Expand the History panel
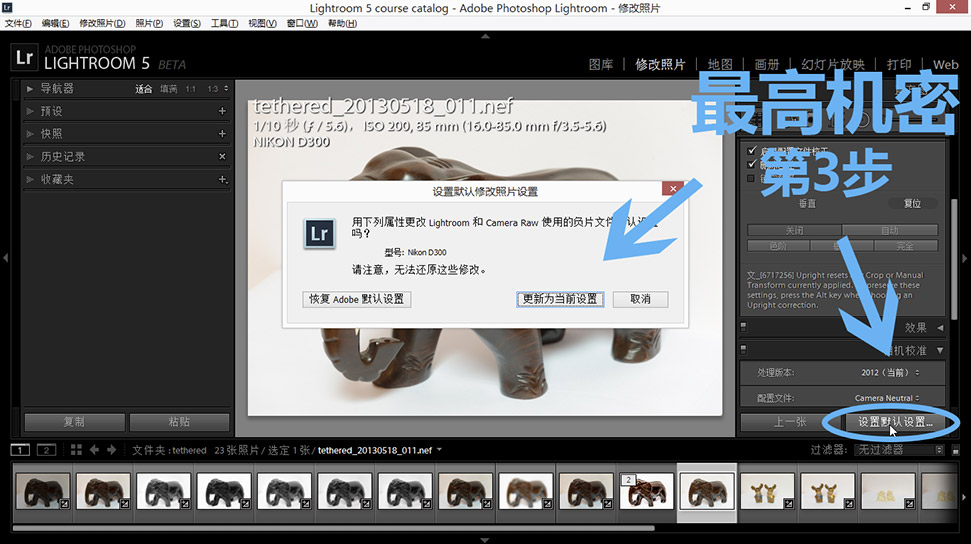Image resolution: width=971 pixels, height=544 pixels. 29,157
